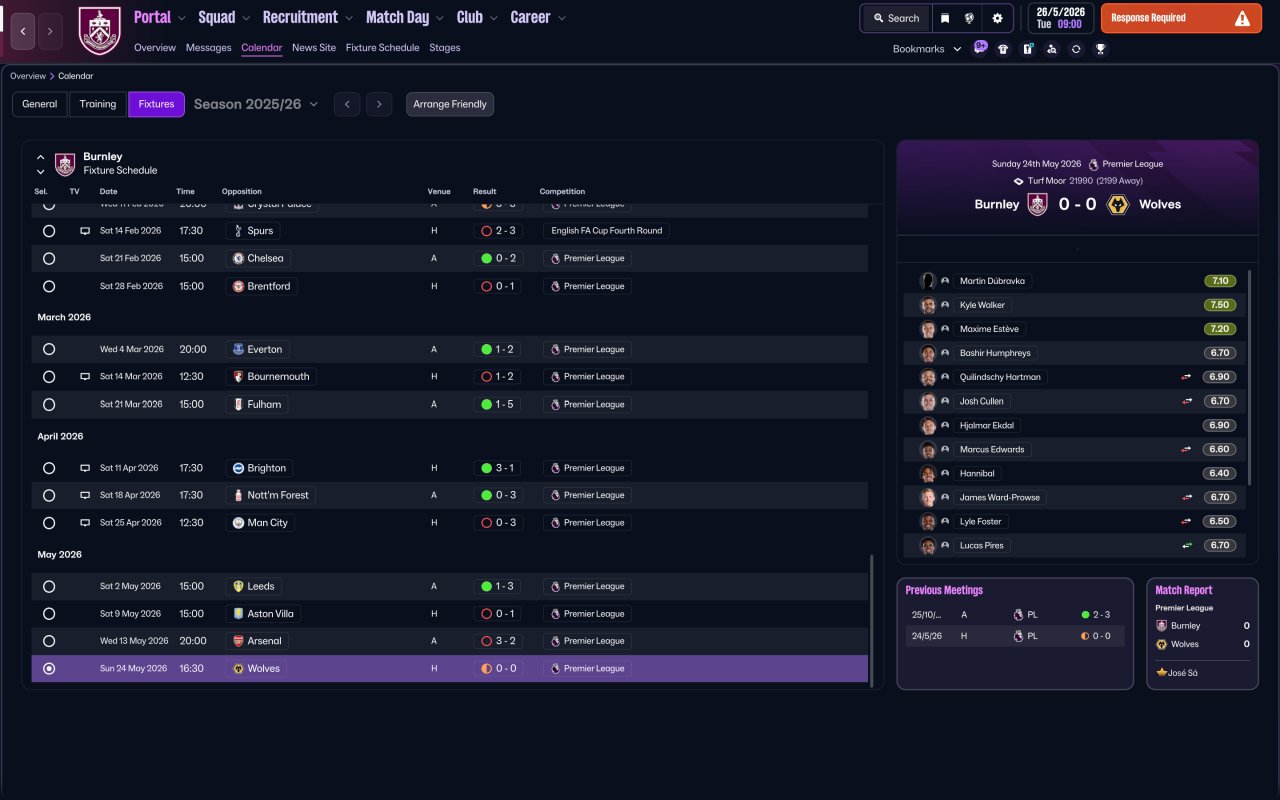Click the substitution icon beside Josh Cullen

point(1187,401)
